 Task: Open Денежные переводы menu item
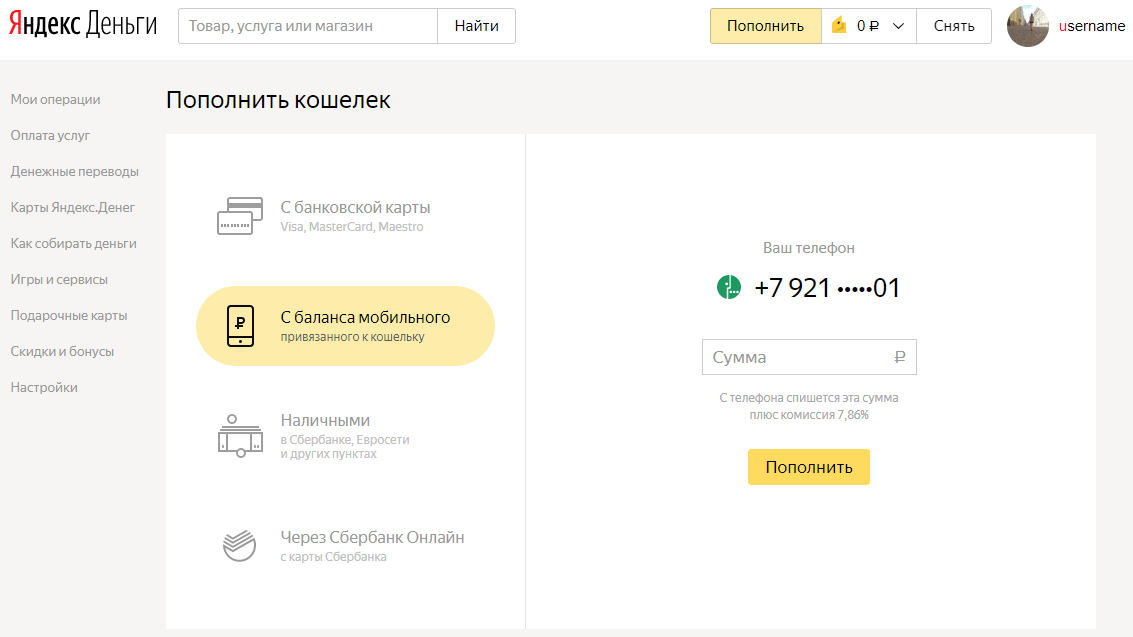74,172
